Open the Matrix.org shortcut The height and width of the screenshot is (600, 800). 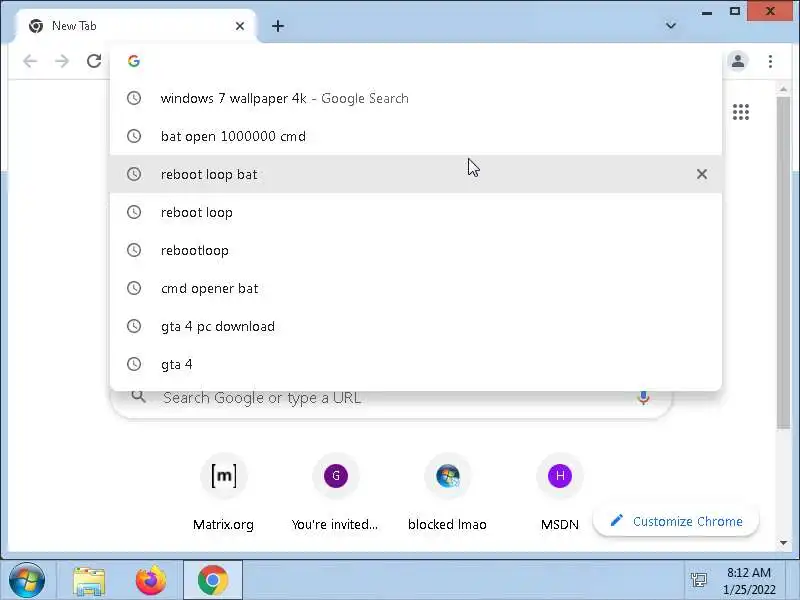coord(223,494)
